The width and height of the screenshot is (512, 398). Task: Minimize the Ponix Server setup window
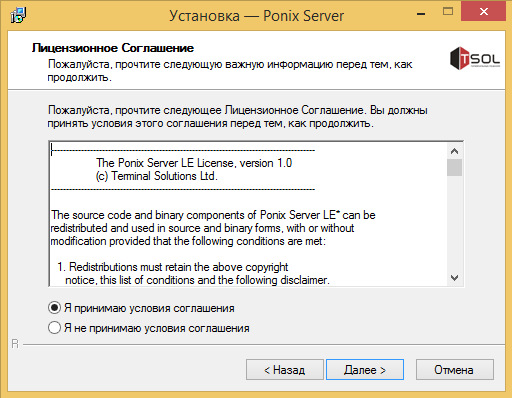click(x=421, y=14)
